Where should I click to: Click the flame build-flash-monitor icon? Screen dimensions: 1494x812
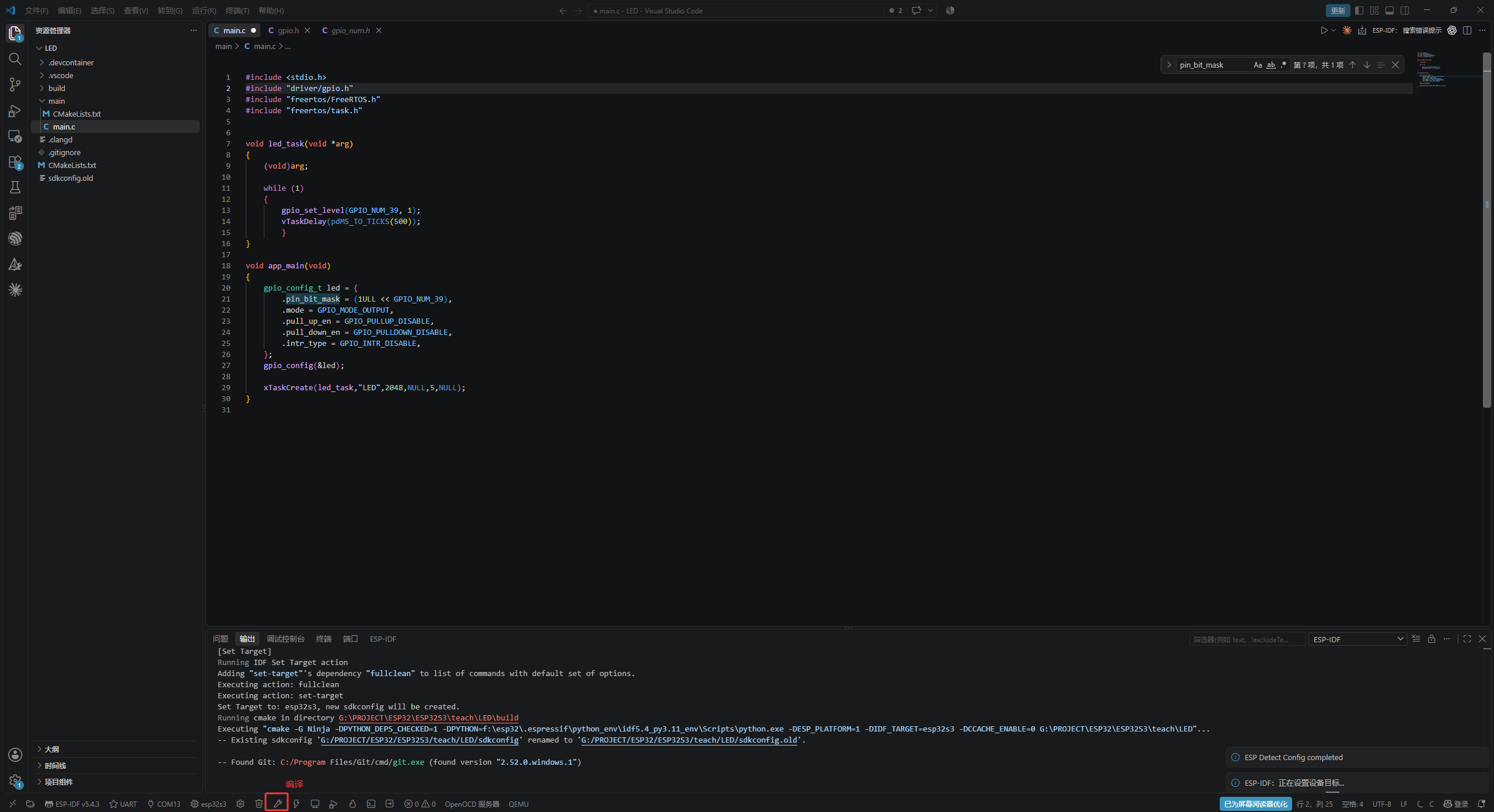[352, 803]
